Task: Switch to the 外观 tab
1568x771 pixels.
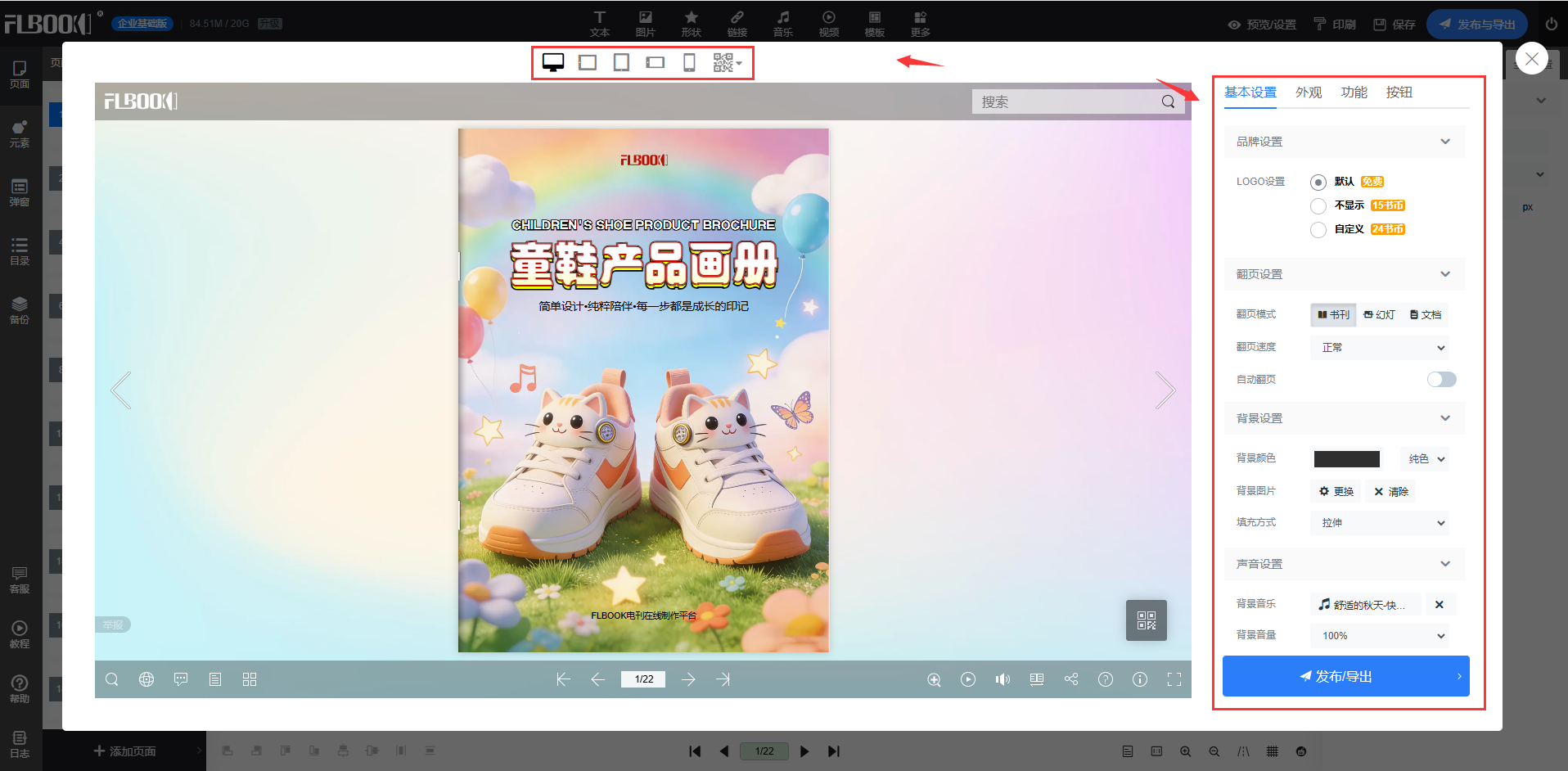Action: [x=1309, y=92]
